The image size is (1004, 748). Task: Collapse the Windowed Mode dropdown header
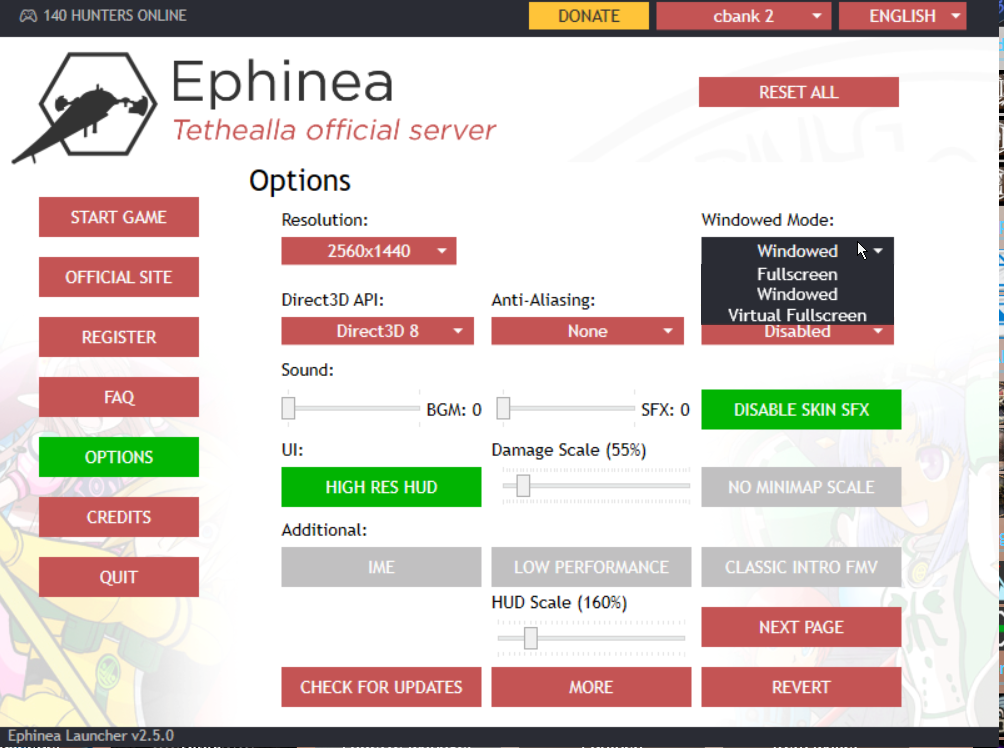797,251
